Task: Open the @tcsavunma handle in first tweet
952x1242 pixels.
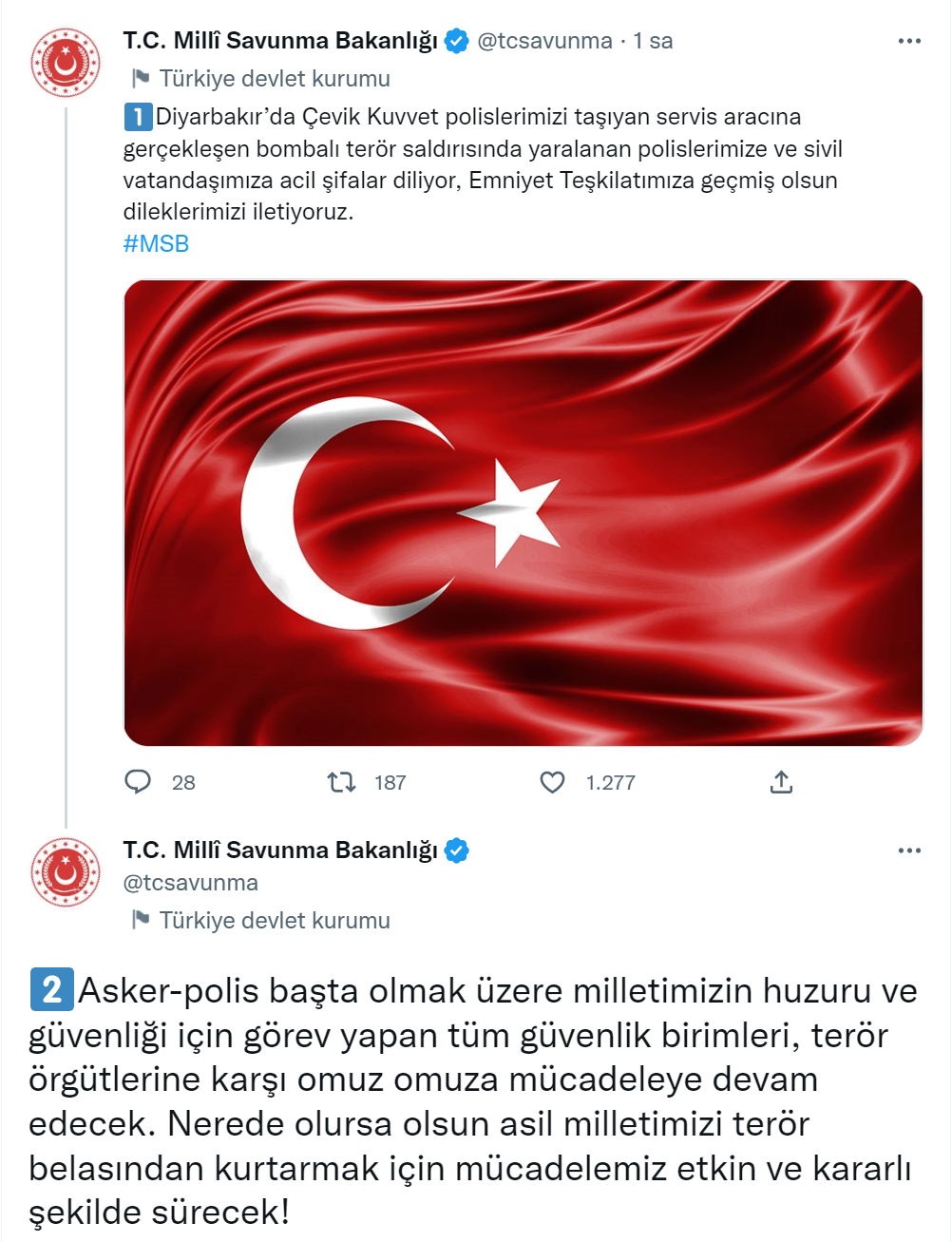Action: click(x=544, y=41)
